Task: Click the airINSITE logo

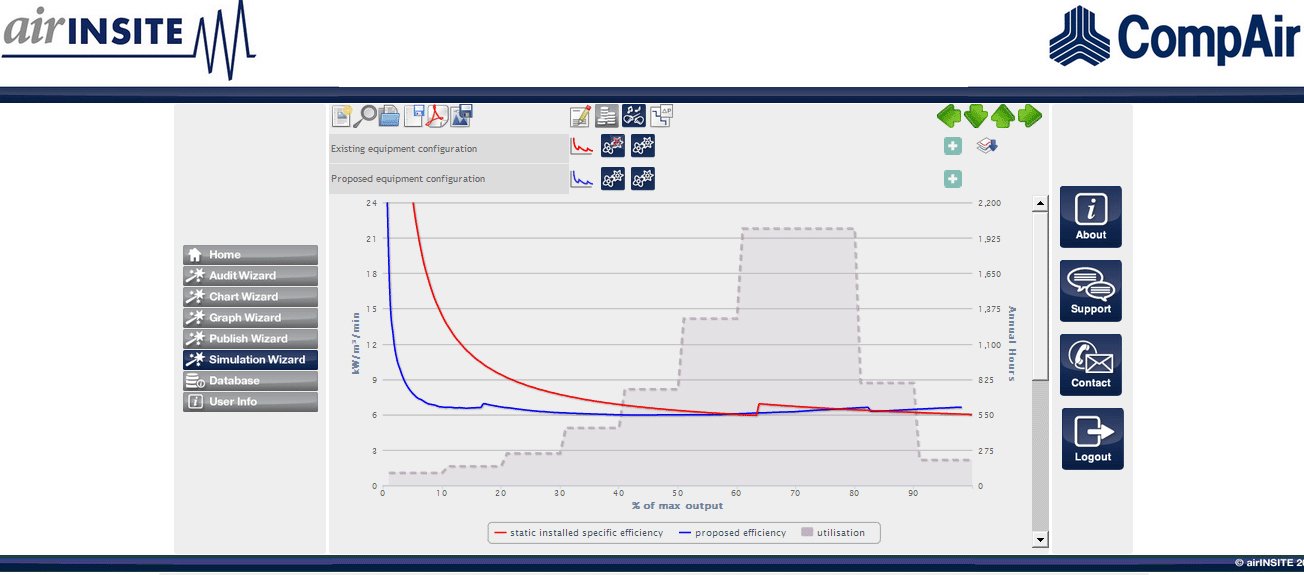Action: coord(128,39)
